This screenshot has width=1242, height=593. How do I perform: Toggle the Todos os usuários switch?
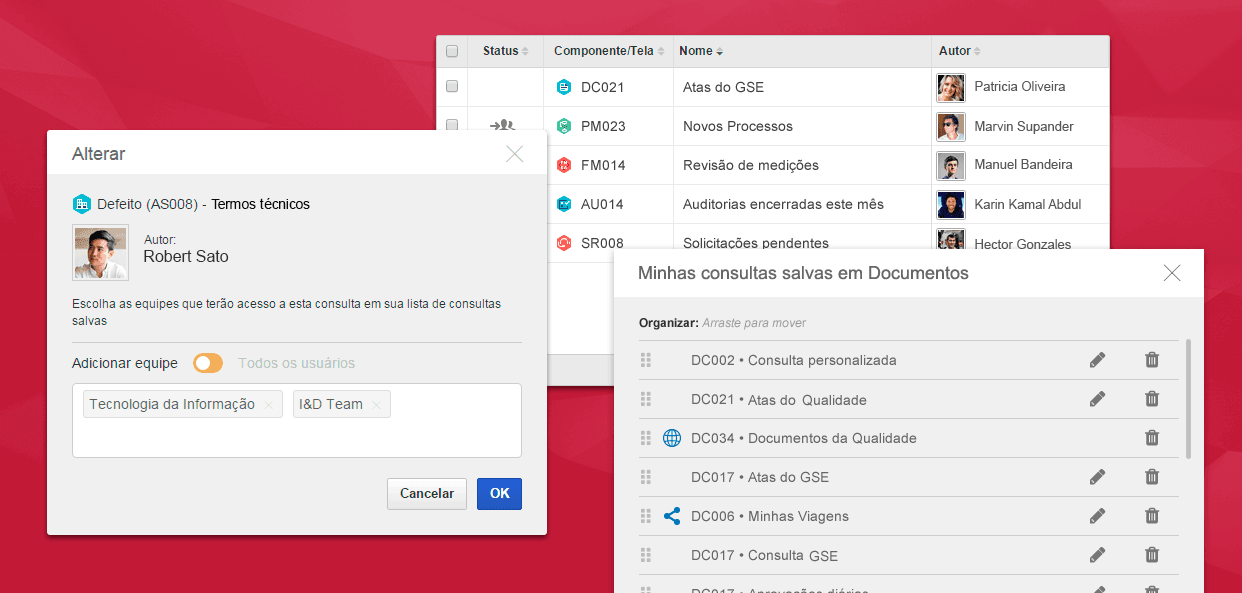tap(208, 363)
